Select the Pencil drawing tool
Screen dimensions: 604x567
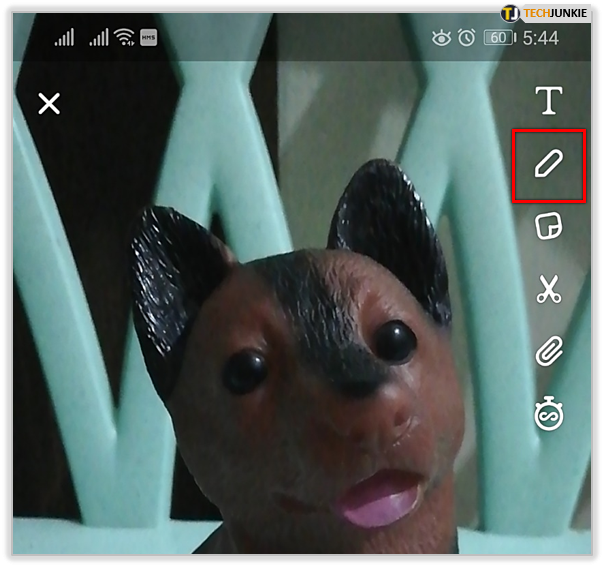click(x=547, y=165)
